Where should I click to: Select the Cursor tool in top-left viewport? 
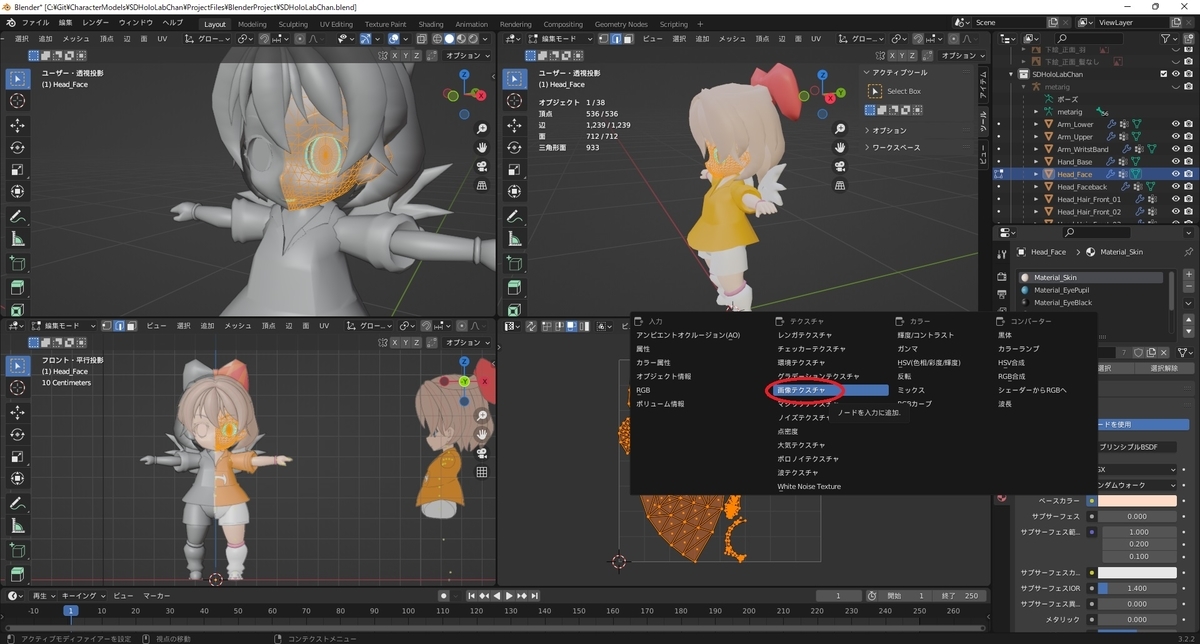pos(18,101)
